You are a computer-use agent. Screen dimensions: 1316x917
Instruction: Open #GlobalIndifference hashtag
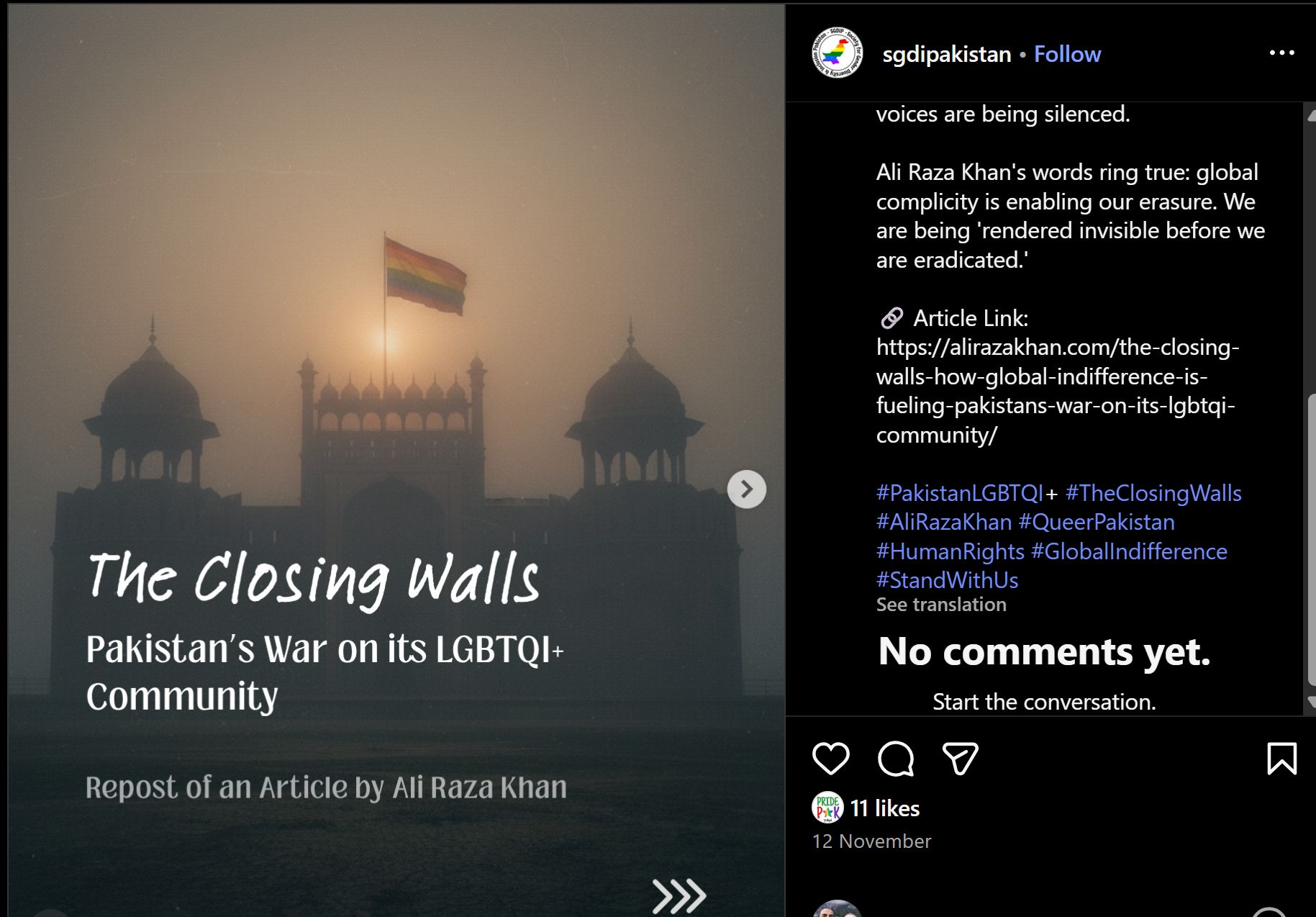point(1129,551)
